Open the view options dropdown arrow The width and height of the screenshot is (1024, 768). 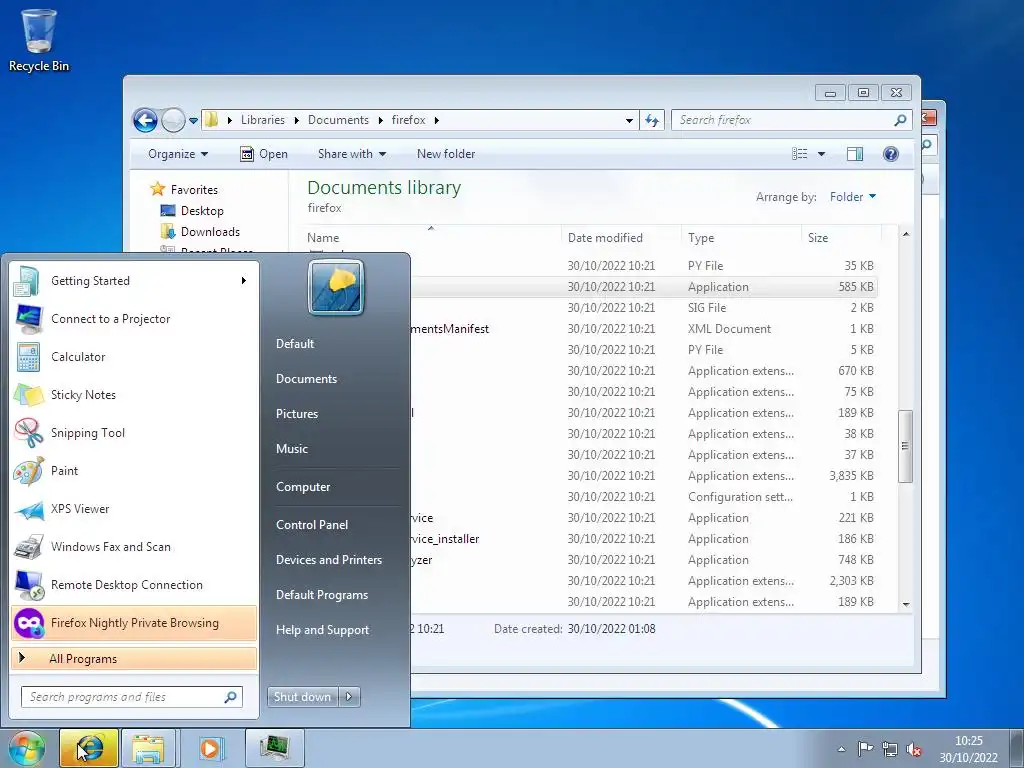(822, 154)
